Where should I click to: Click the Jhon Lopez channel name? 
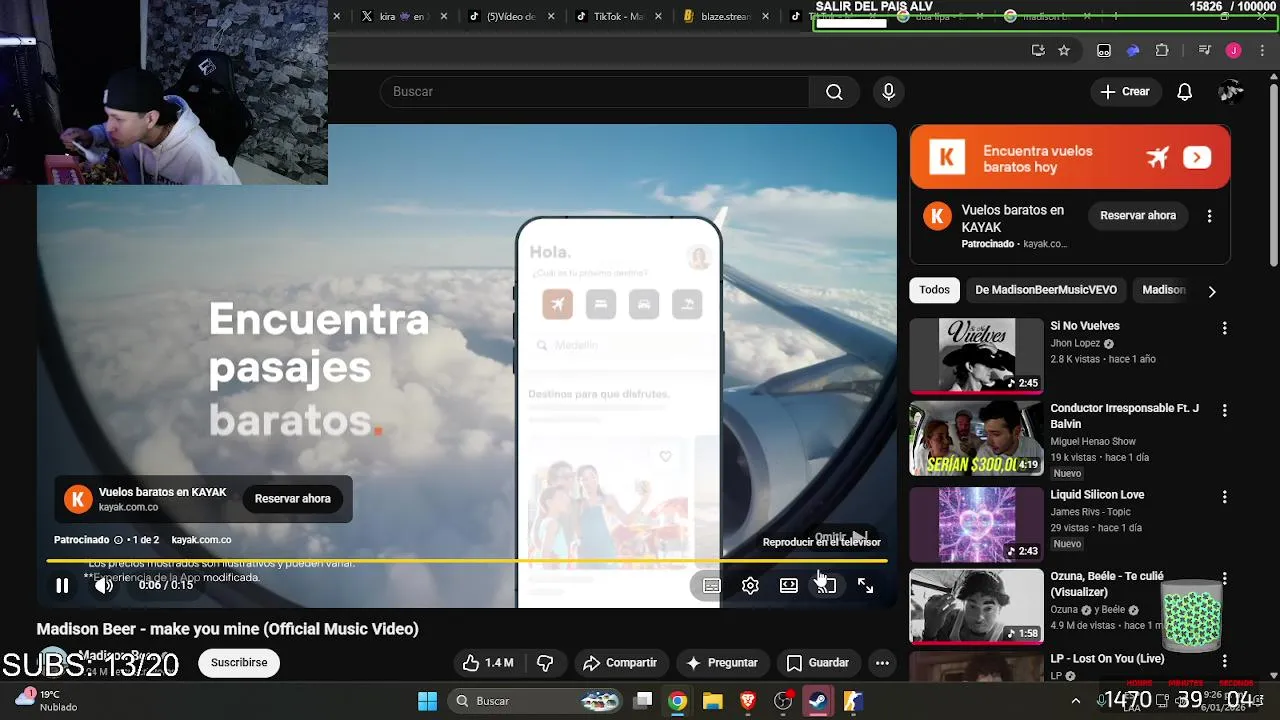tap(1075, 343)
